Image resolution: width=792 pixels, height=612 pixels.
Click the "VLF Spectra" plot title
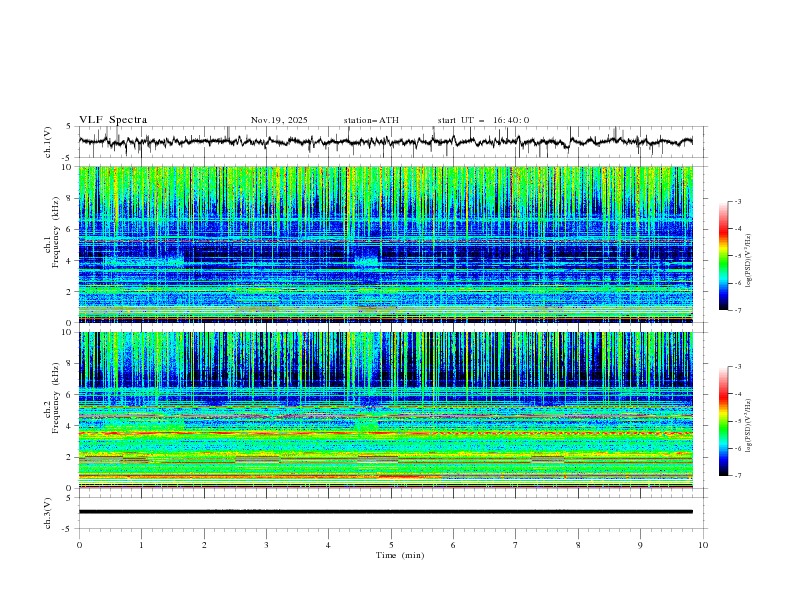pyautogui.click(x=113, y=120)
